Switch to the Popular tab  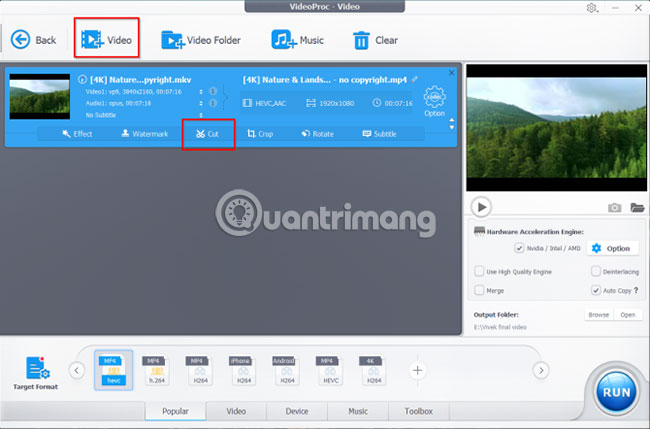point(175,411)
